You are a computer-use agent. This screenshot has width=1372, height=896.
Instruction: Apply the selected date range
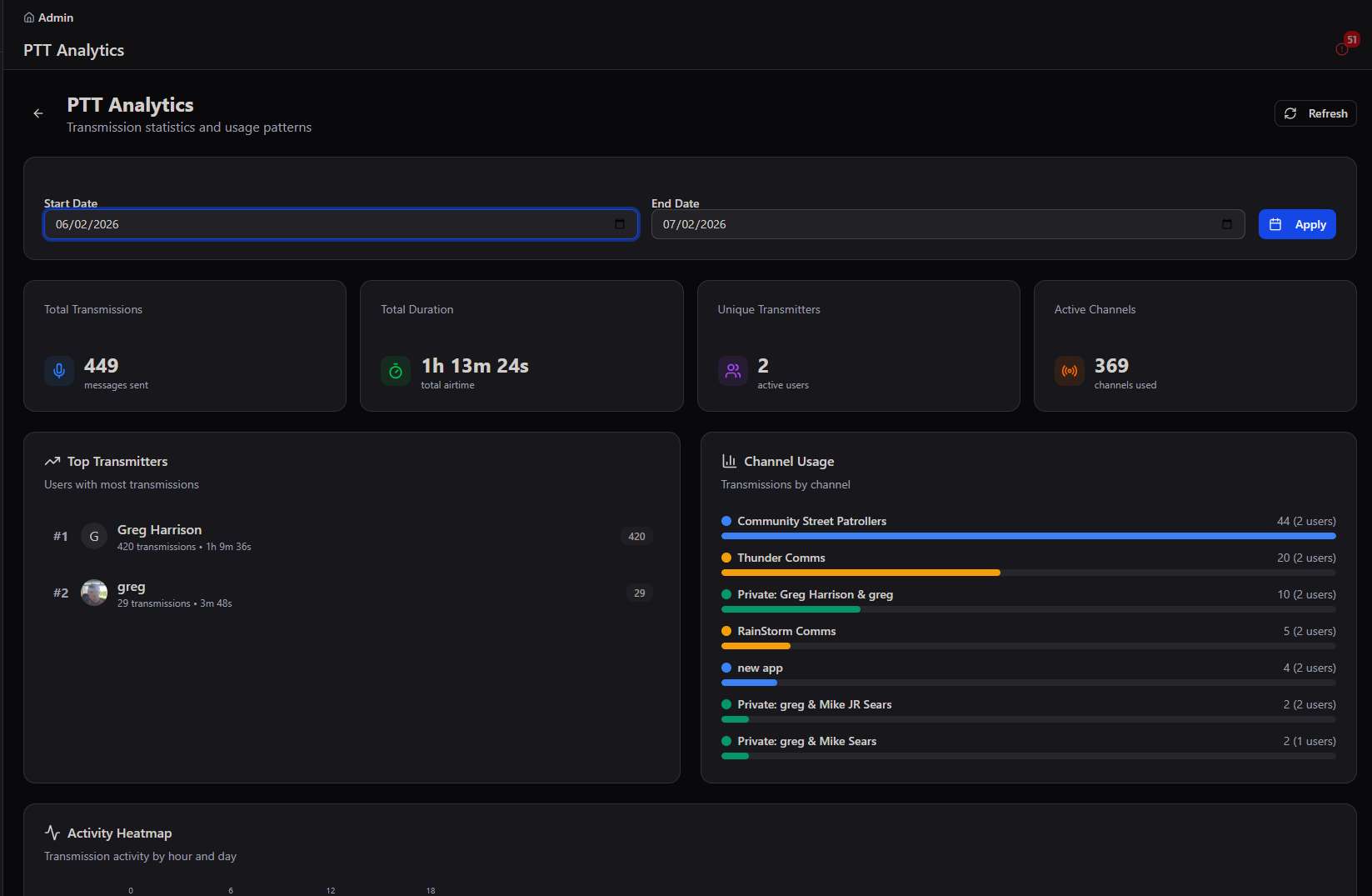click(x=1297, y=224)
